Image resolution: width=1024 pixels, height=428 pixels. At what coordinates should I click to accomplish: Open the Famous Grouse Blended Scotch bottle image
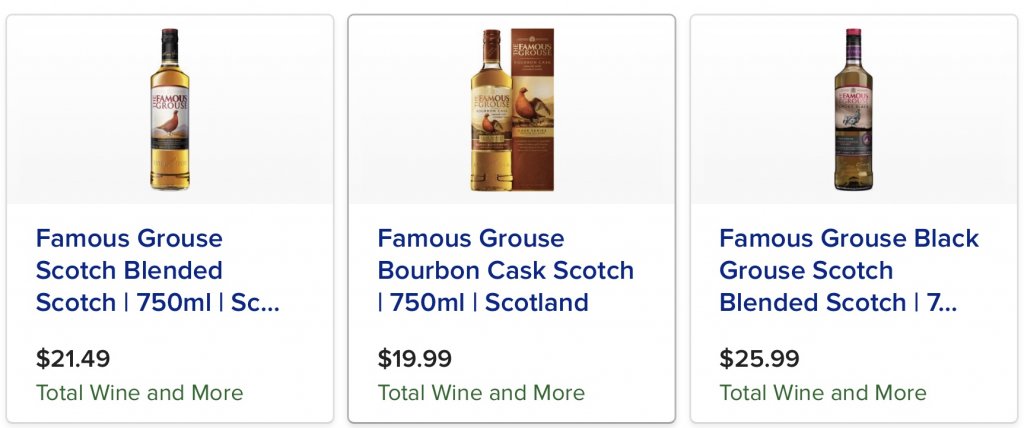(170, 109)
